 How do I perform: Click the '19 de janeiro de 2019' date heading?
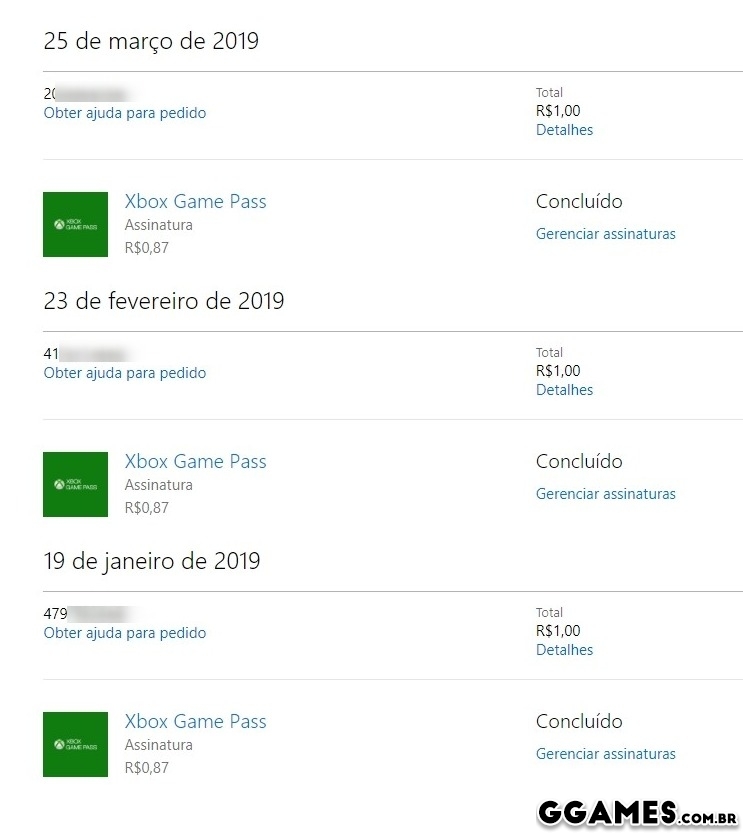tap(152, 561)
